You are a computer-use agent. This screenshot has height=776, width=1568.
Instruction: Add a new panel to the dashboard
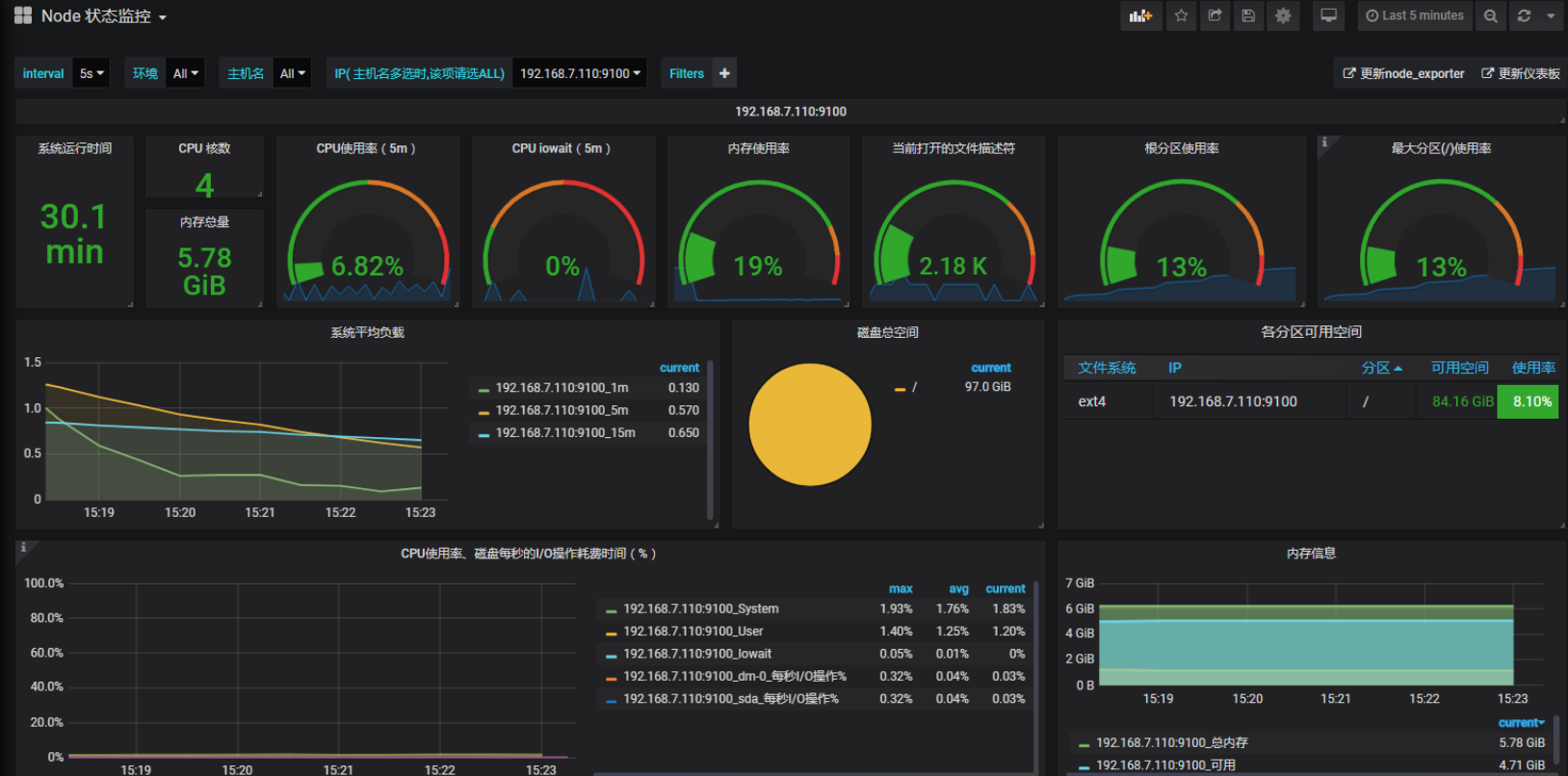(x=1141, y=15)
